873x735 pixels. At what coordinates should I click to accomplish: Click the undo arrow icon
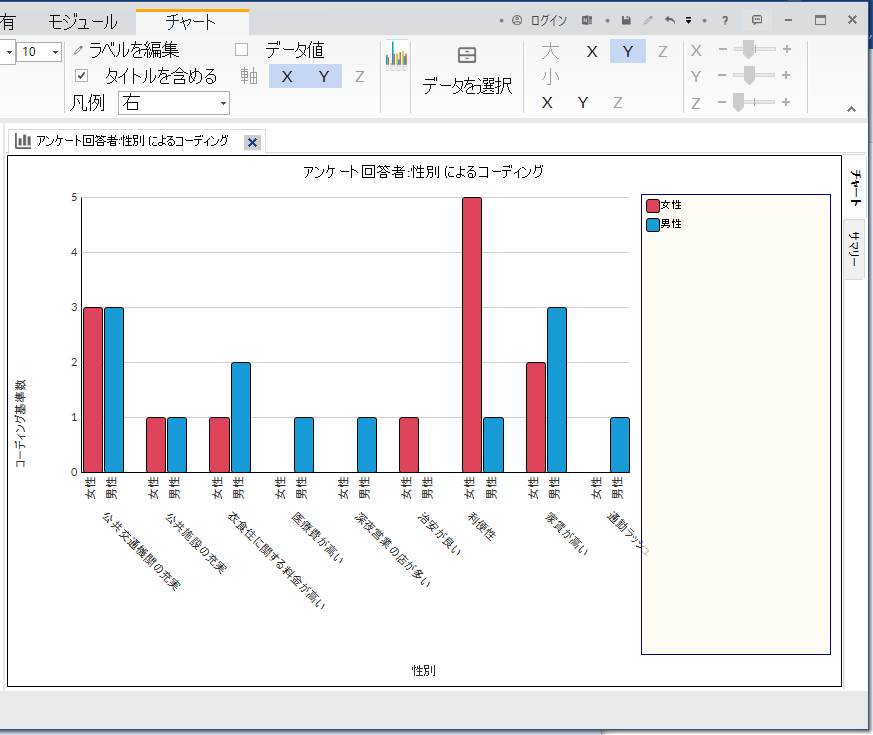point(669,20)
